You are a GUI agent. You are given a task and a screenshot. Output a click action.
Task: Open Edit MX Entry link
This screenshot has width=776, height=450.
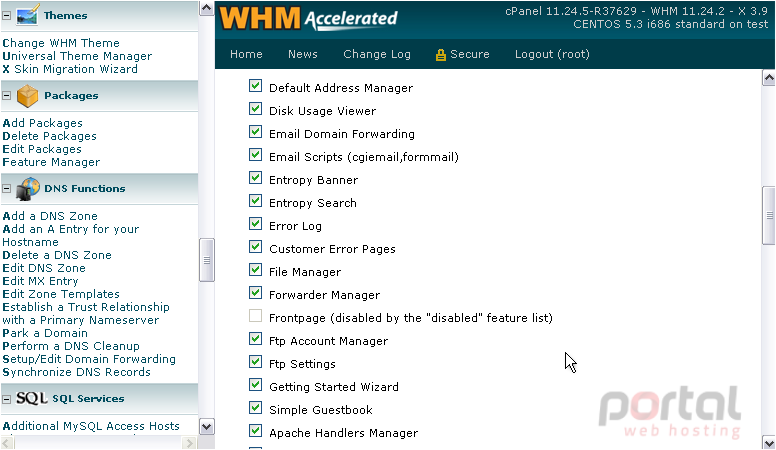[40, 281]
